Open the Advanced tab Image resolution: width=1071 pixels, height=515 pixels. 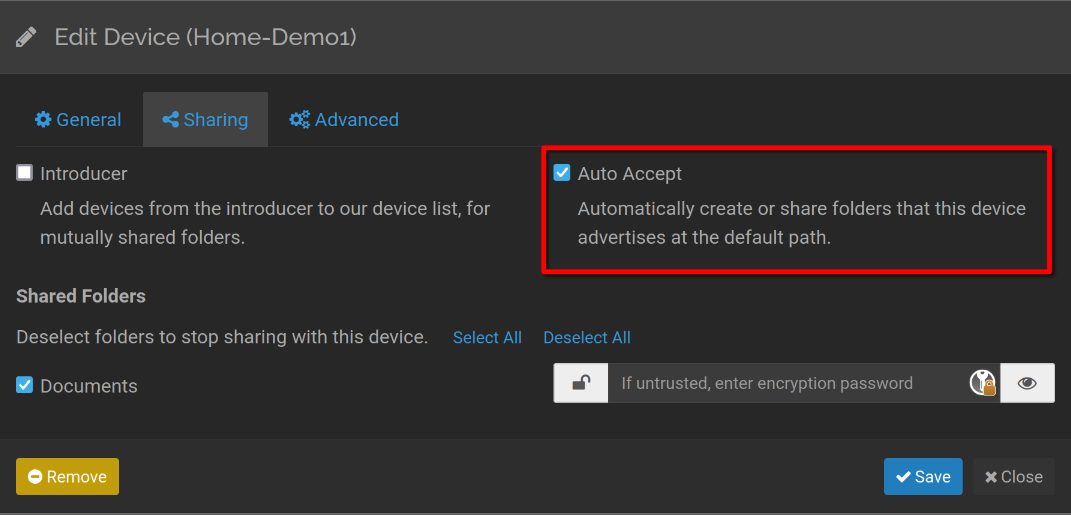point(344,120)
